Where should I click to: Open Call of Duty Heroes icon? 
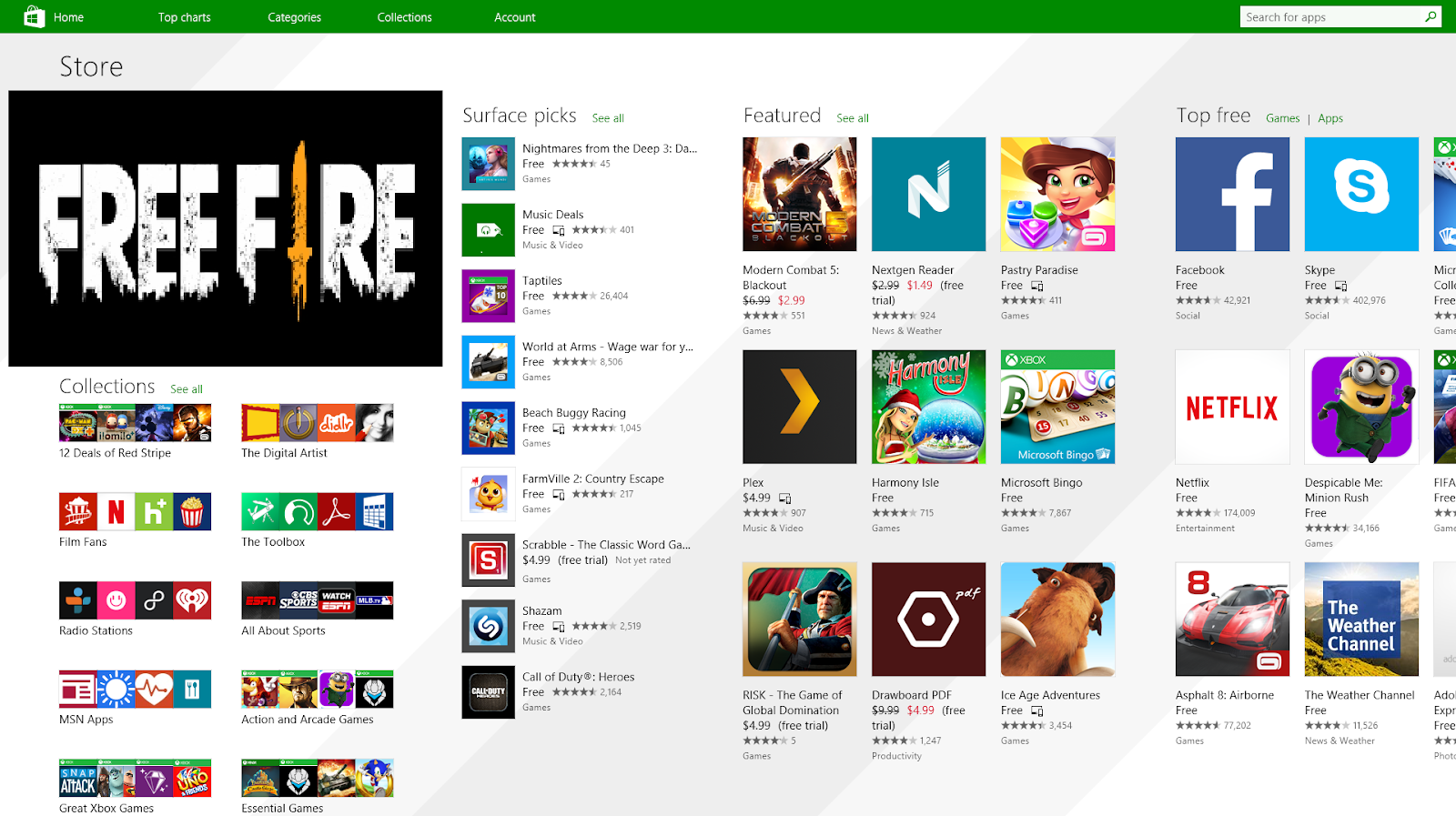[x=489, y=692]
